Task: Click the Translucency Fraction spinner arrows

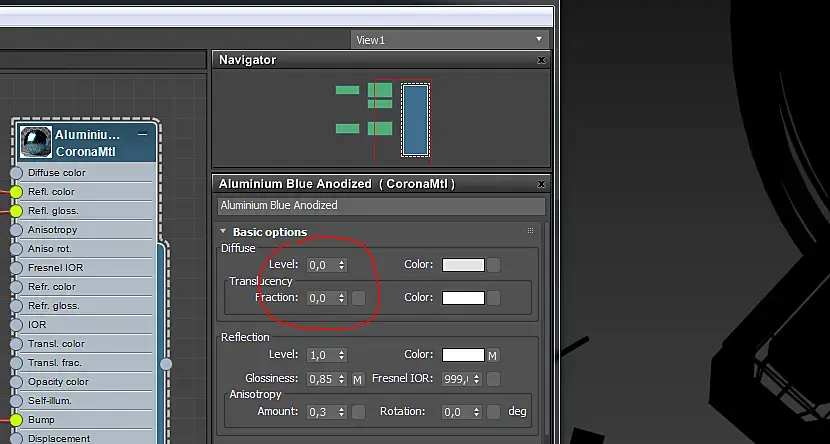Action: (341, 298)
